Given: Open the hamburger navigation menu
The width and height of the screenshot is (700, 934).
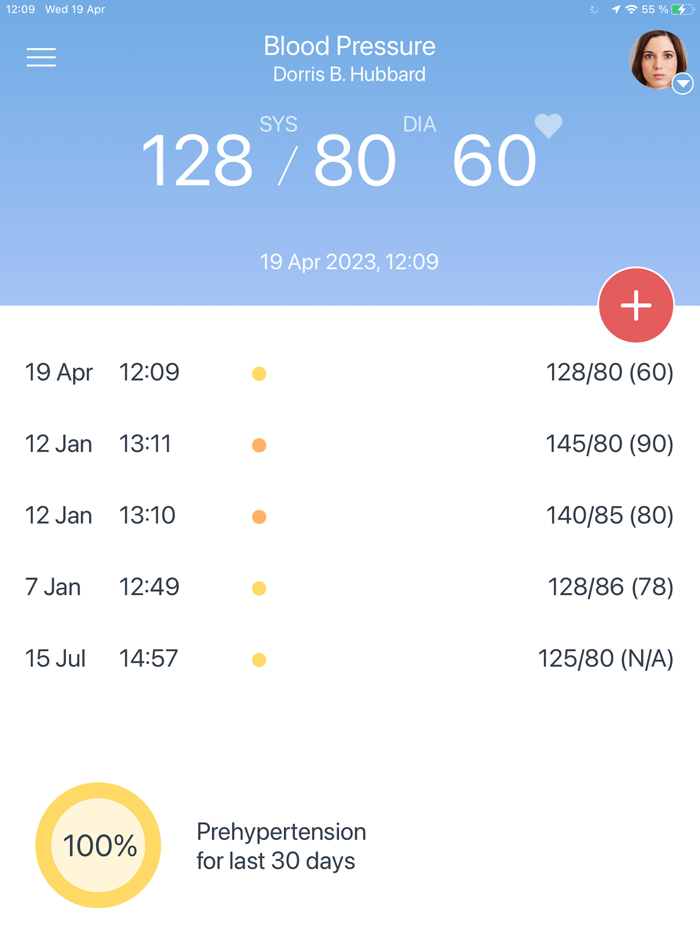Looking at the screenshot, I should tap(41, 57).
